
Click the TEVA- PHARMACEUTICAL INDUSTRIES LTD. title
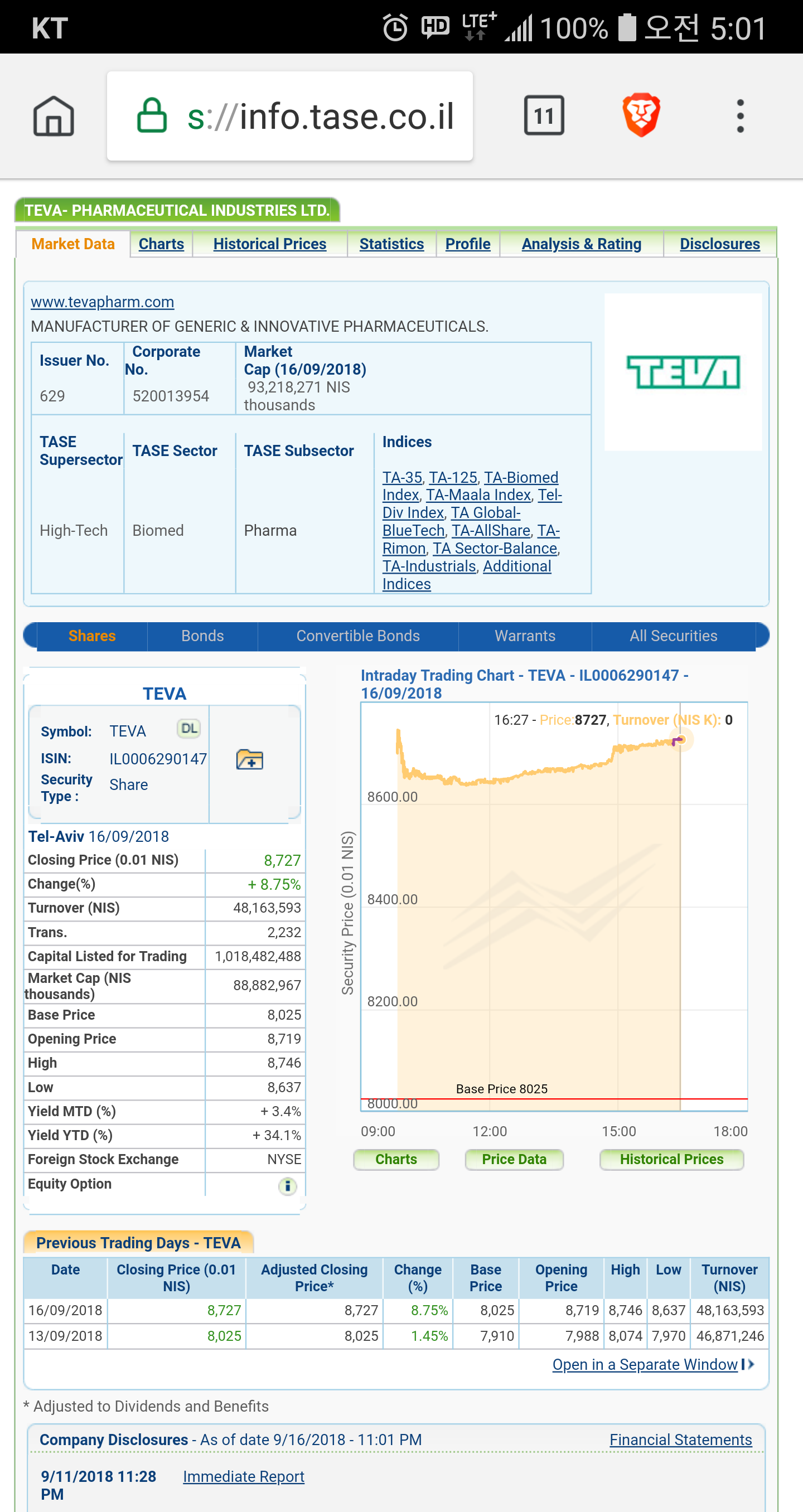pos(177,210)
